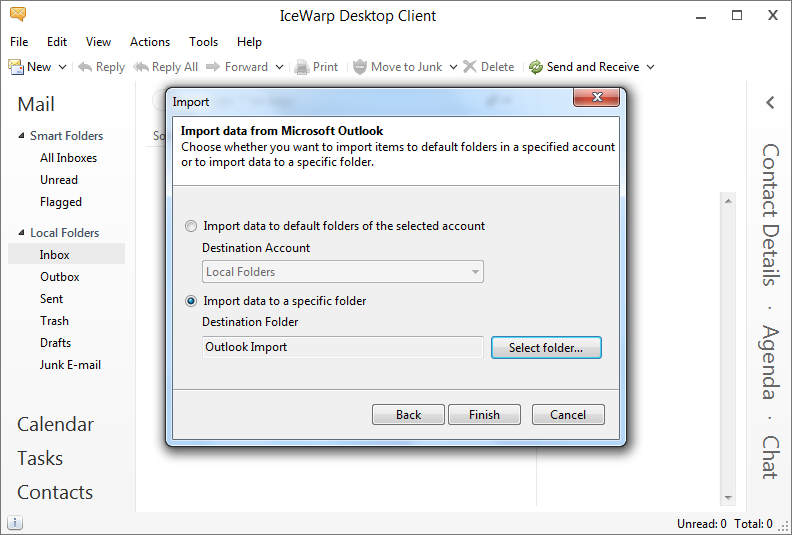This screenshot has height=535, width=792.
Task: Click the Reply arrow icon
Action: (x=85, y=67)
